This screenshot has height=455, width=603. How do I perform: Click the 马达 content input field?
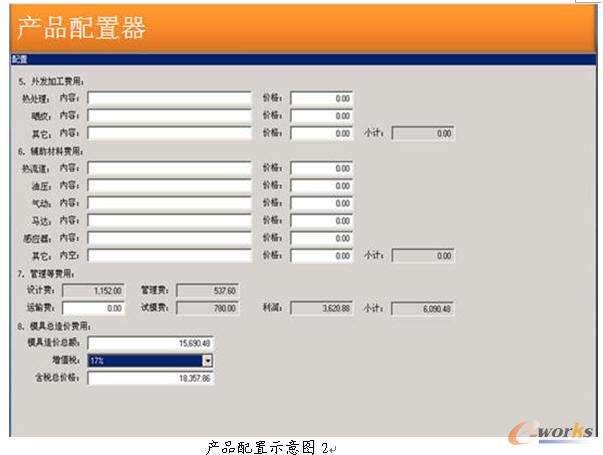tap(169, 220)
